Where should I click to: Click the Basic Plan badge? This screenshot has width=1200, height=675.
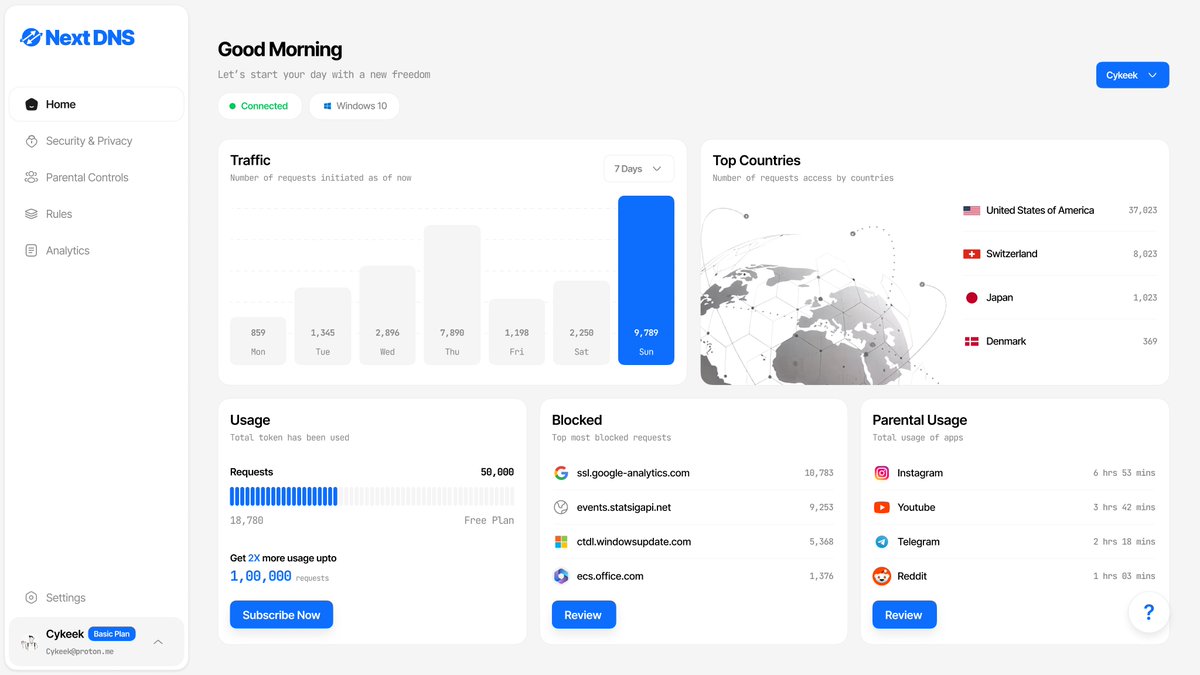(112, 634)
